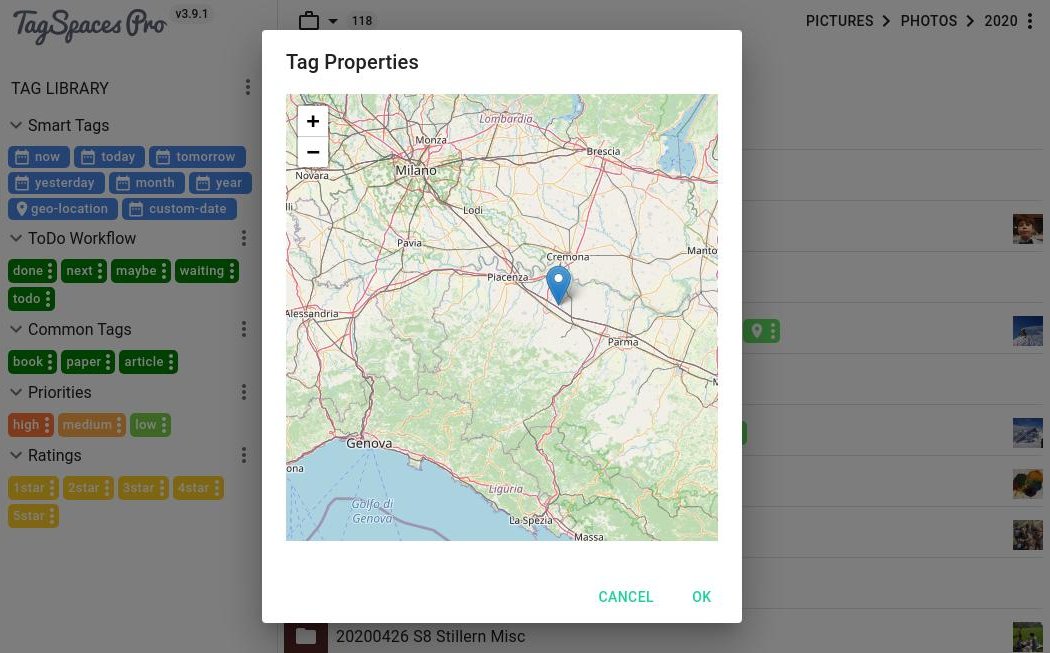The image size is (1050, 653).
Task: Click the briefcase location icon
Action: [x=309, y=21]
